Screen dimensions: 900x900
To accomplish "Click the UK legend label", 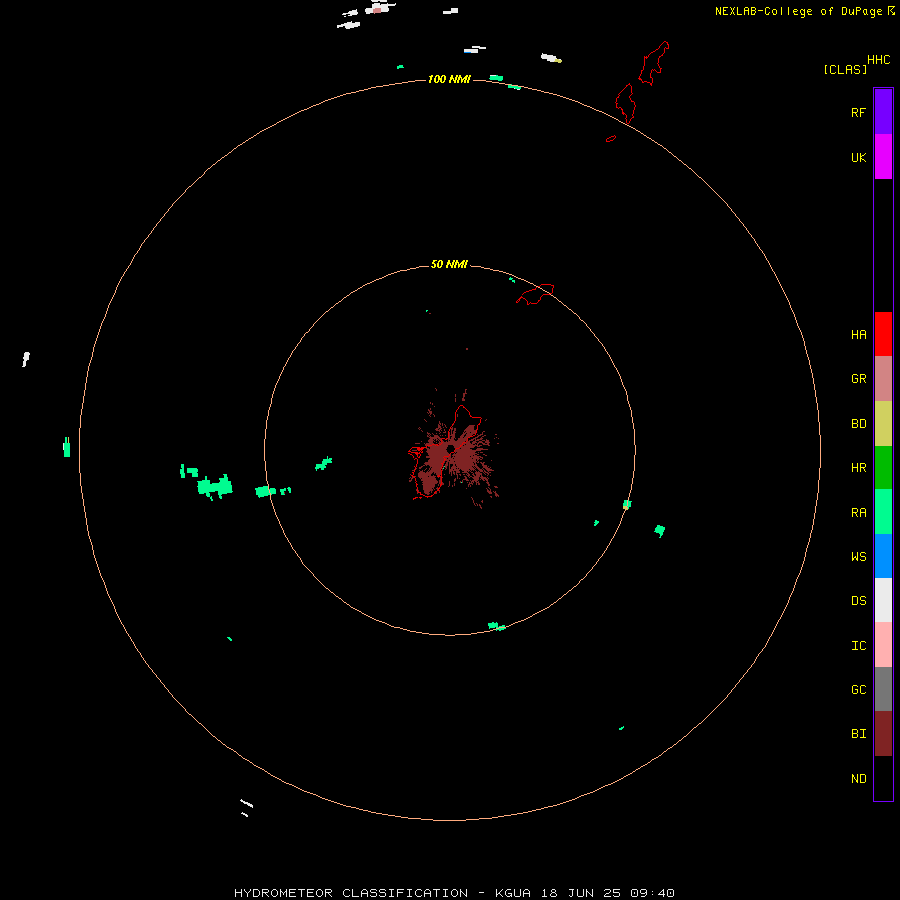I will click(x=858, y=158).
